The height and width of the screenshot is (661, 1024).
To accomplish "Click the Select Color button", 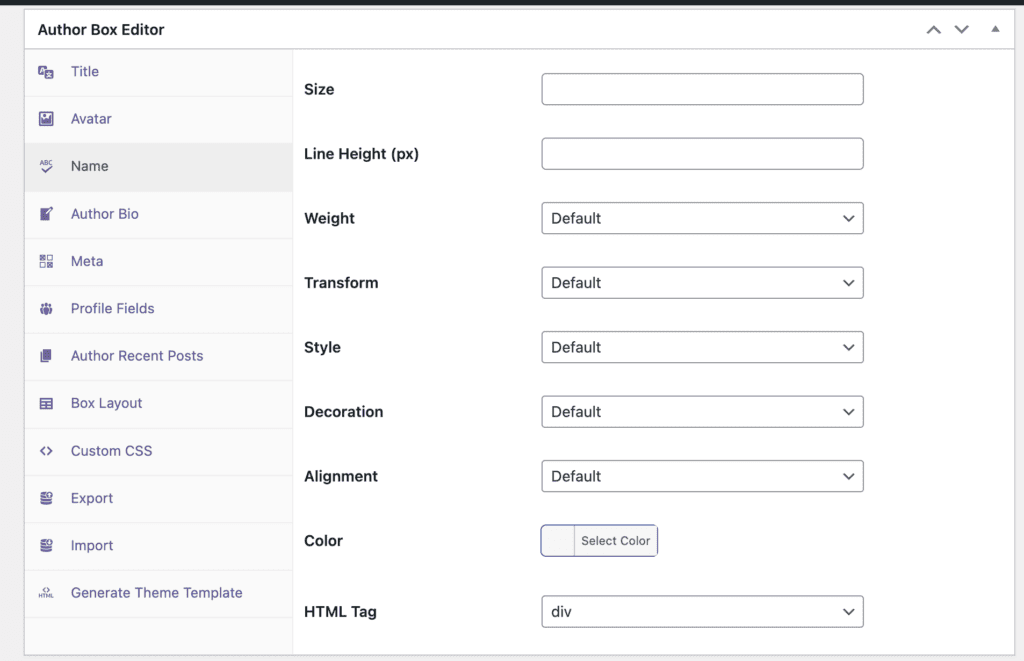I will (615, 540).
